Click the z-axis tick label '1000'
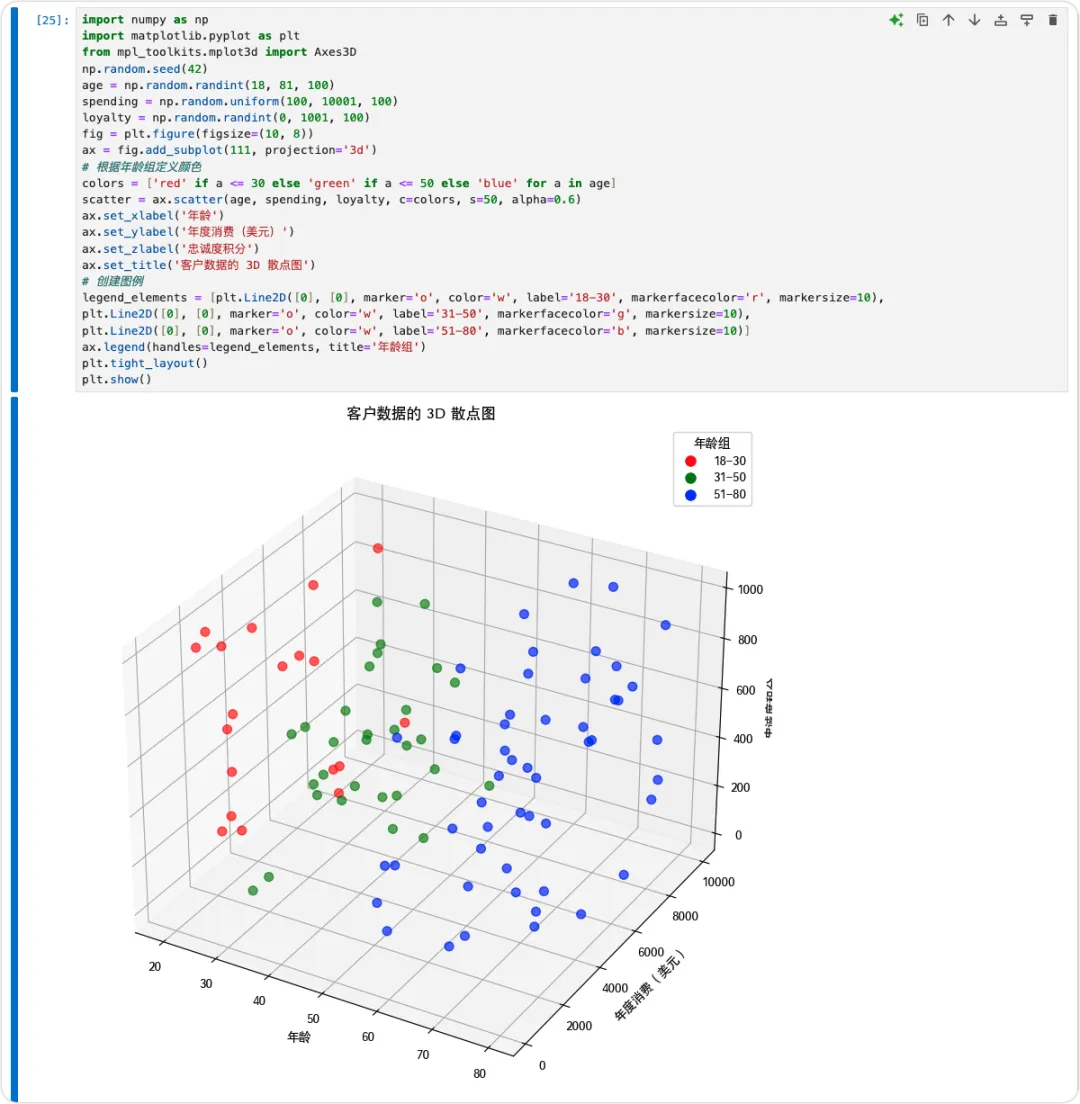 (x=750, y=589)
